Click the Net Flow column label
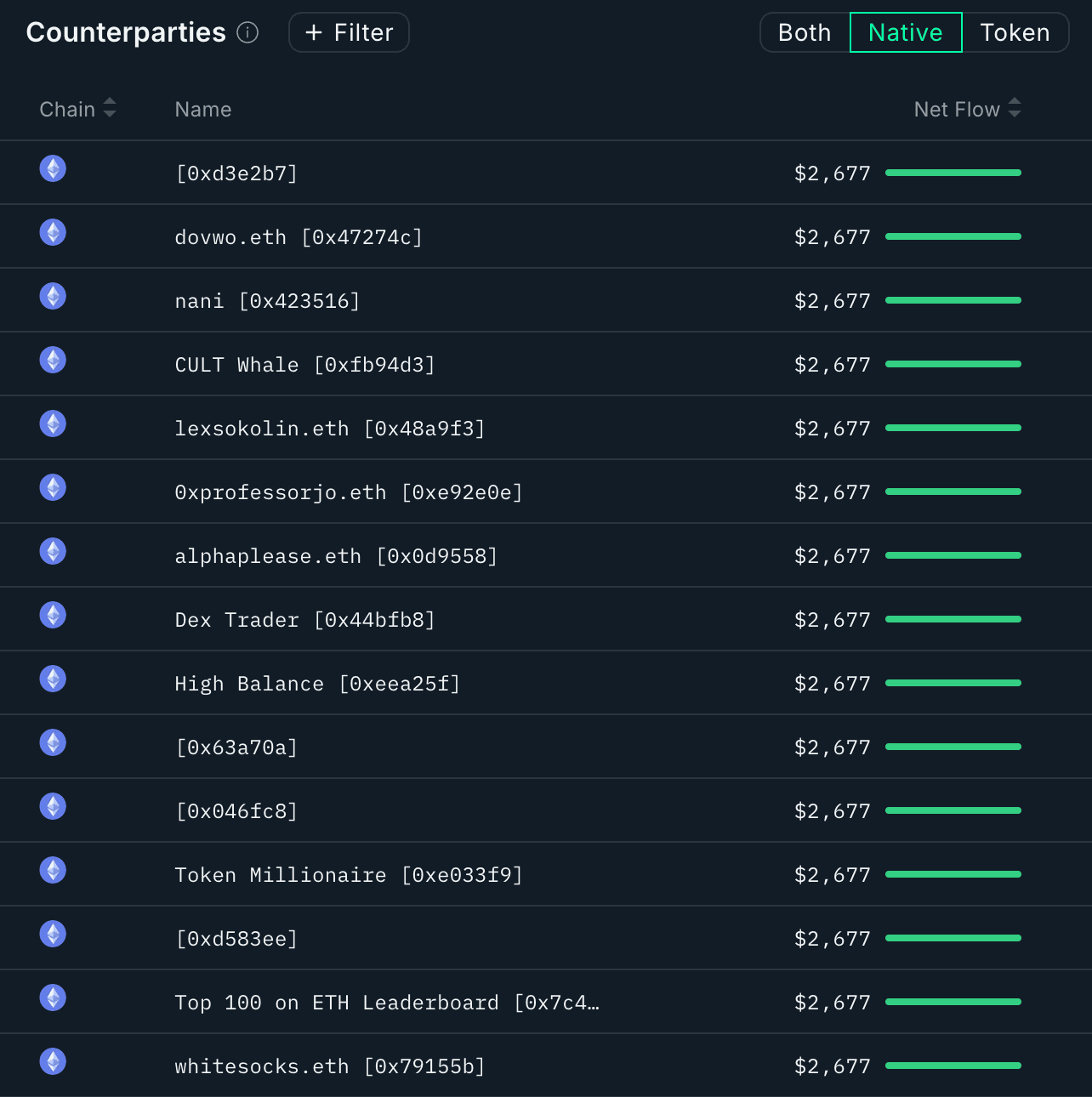 [956, 110]
